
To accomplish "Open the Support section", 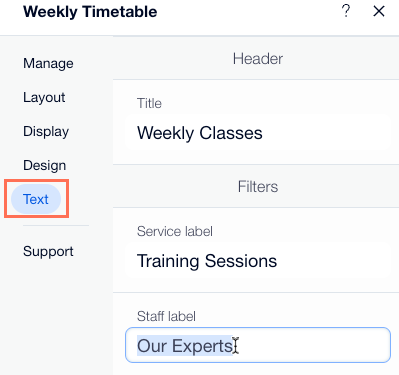I will pos(48,251).
